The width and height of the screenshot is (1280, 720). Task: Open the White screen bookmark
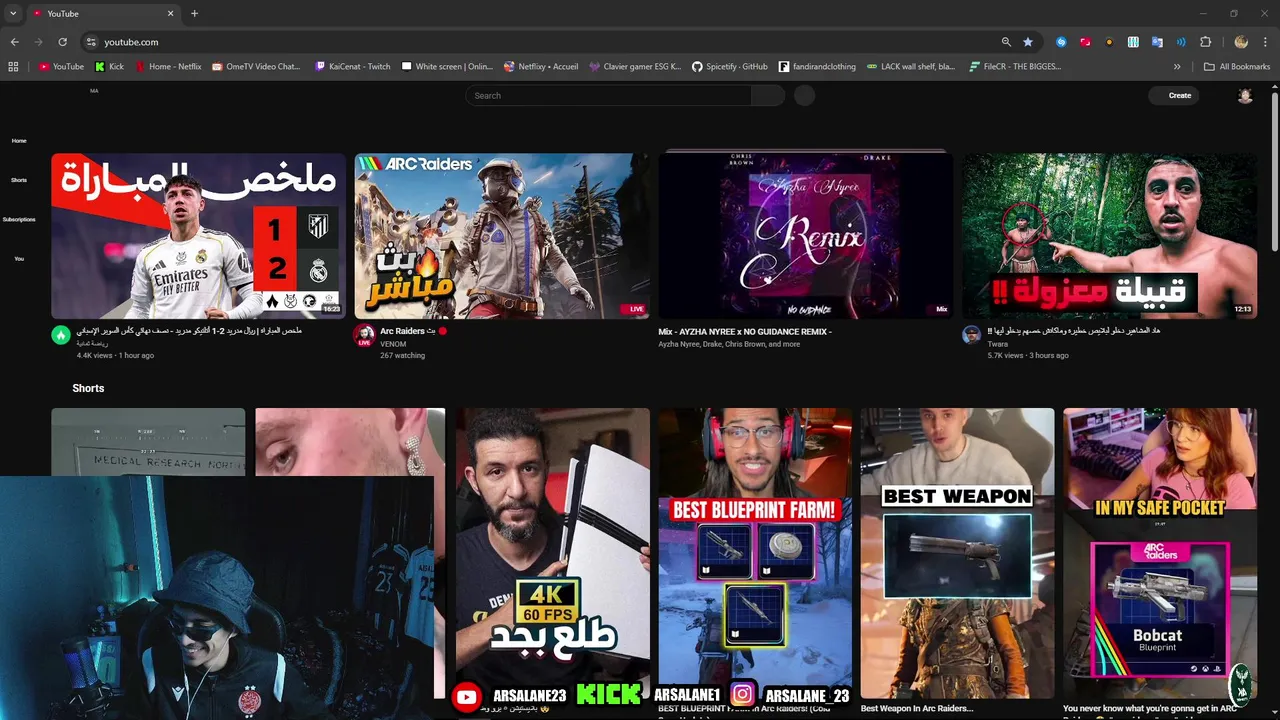click(448, 67)
